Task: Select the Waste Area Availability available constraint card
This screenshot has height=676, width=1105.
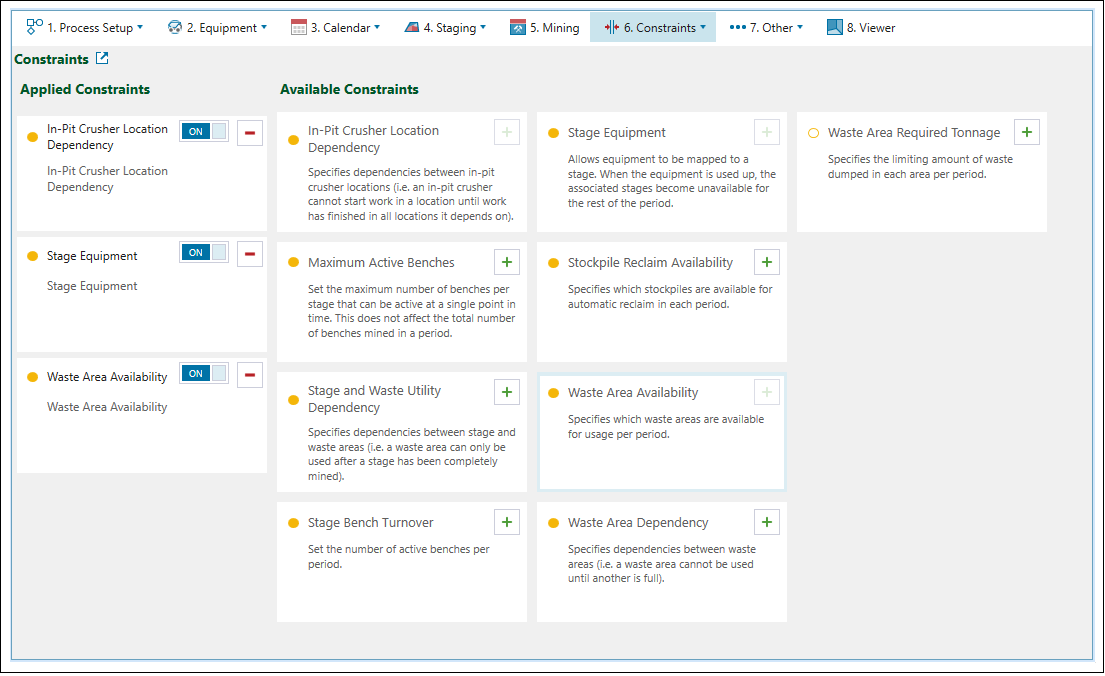Action: pos(662,432)
